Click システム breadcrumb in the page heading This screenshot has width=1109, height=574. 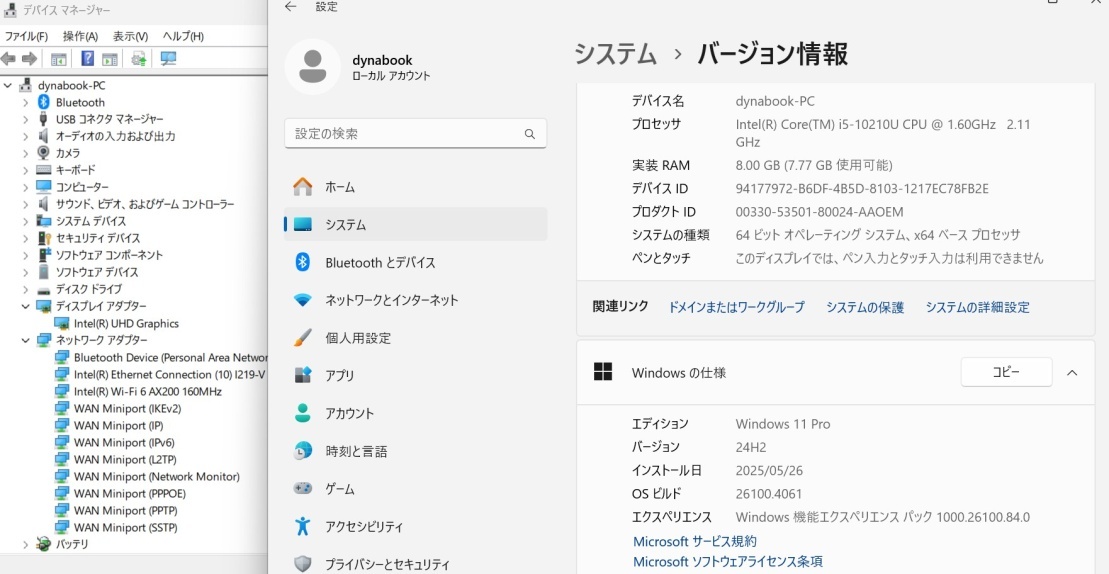pos(615,54)
